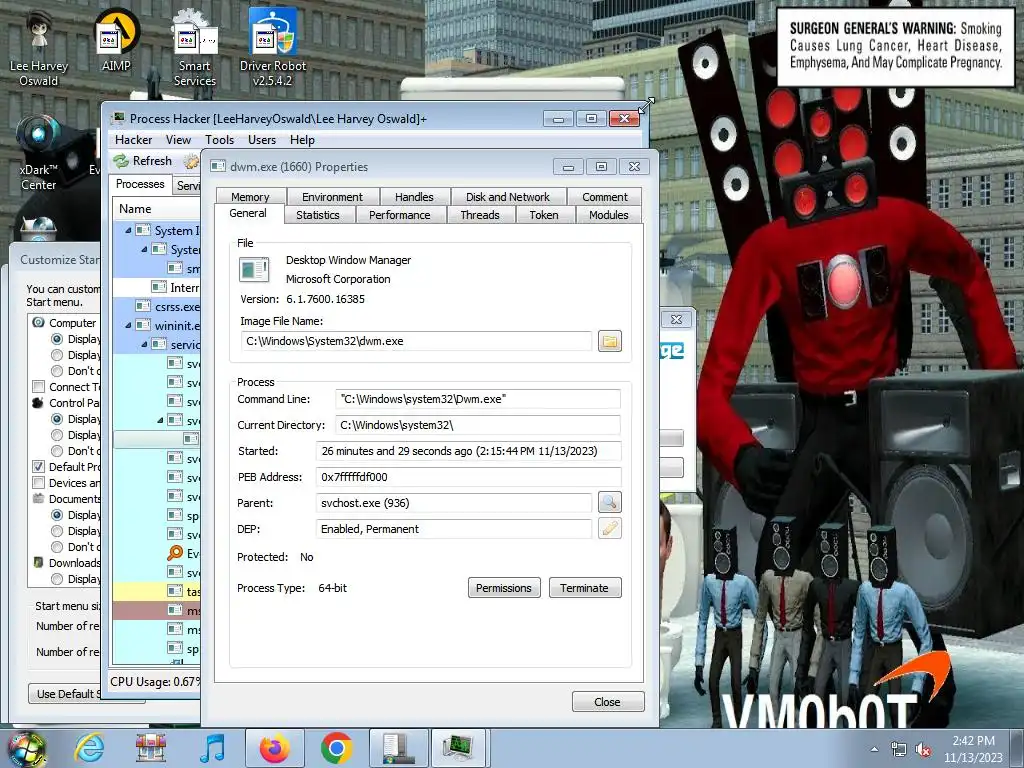Click the gear options icon beside Refresh

pos(191,161)
